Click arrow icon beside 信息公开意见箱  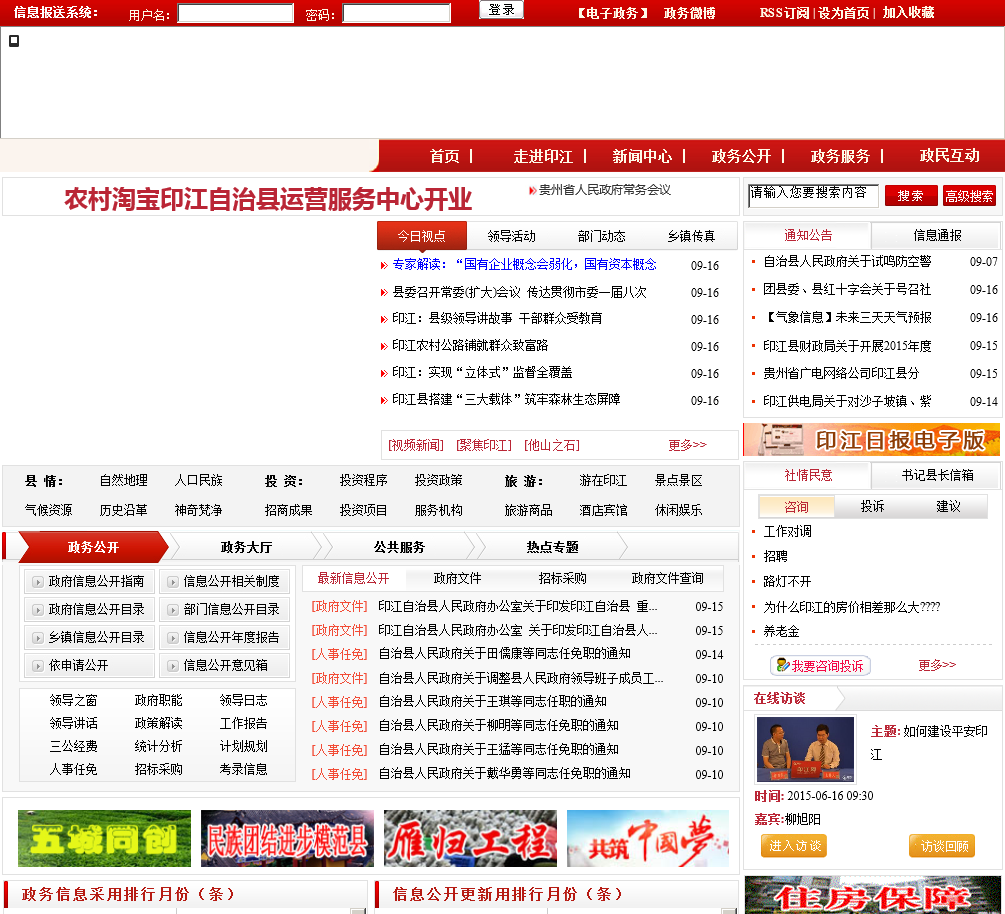pyautogui.click(x=172, y=666)
